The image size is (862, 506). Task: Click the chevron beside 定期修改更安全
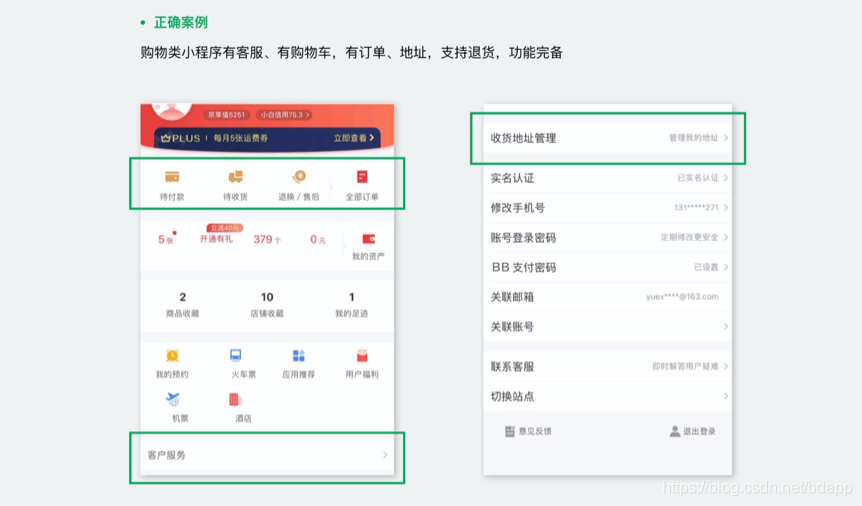coord(726,237)
